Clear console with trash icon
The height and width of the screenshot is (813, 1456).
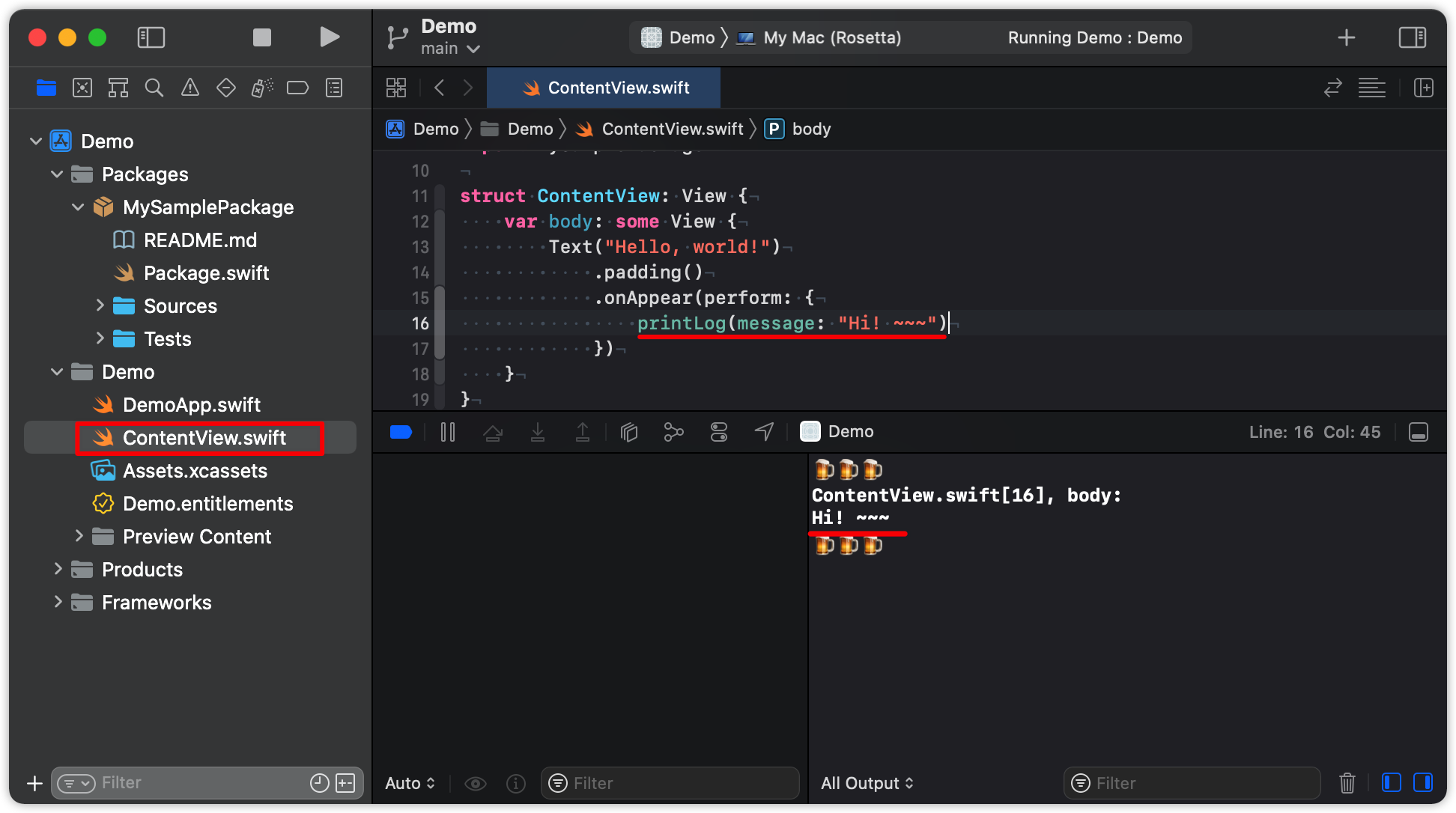(x=1347, y=783)
